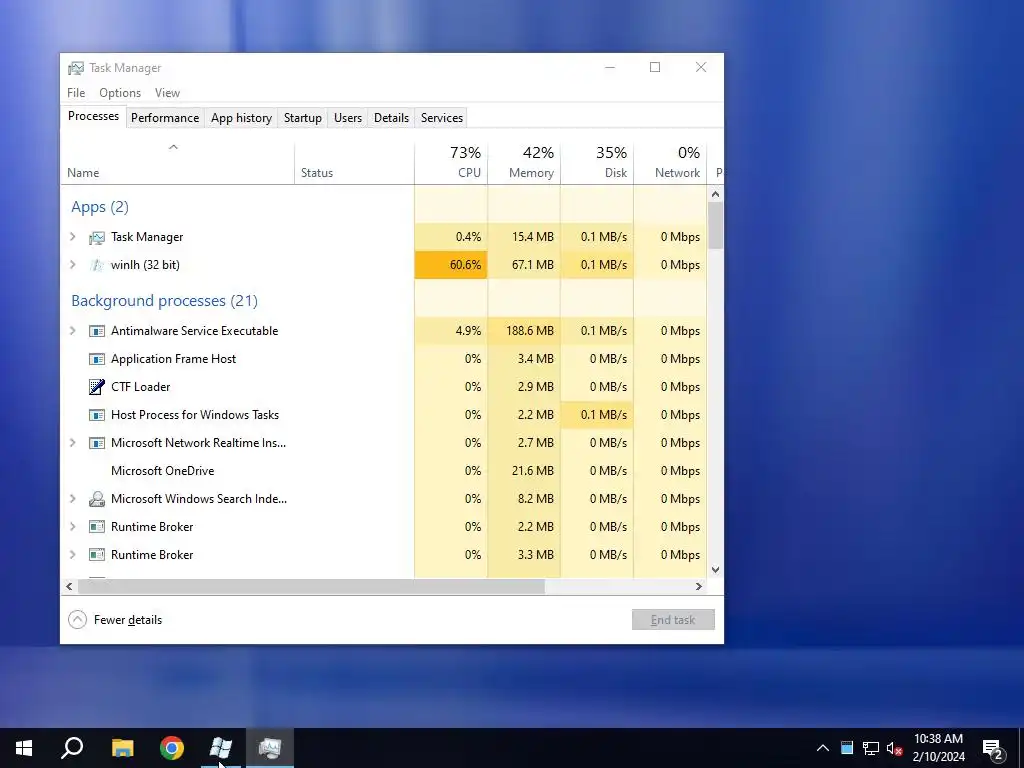Switch to the Details tab
The width and height of the screenshot is (1024, 768).
coord(391,118)
